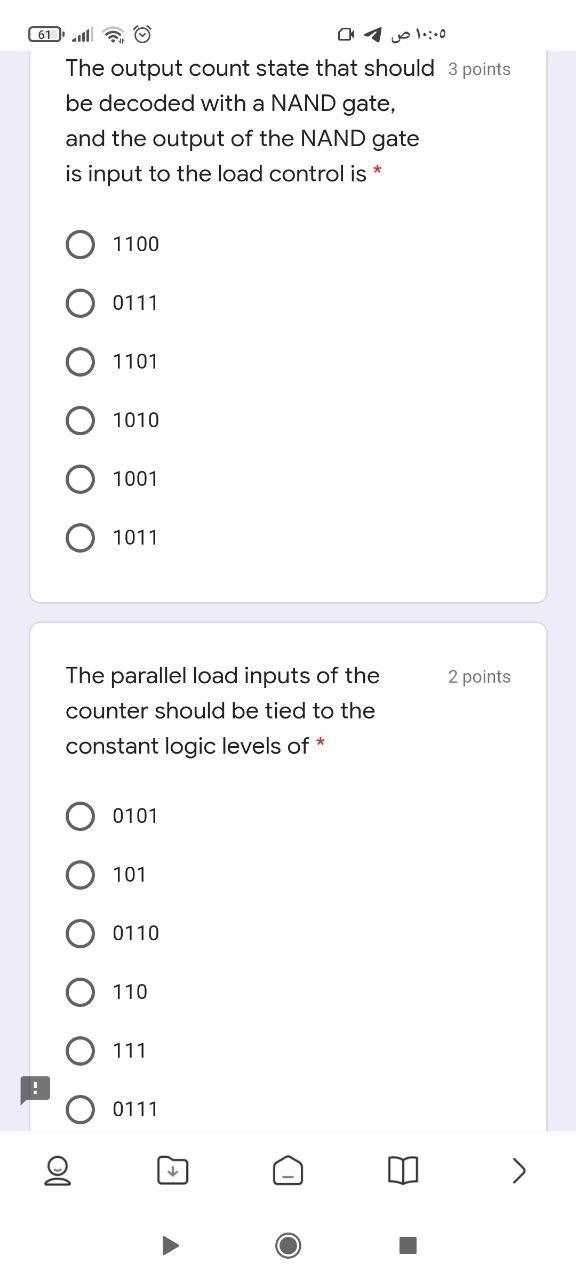
Task: Choose 0101 for the parallel load question
Action: 80,815
